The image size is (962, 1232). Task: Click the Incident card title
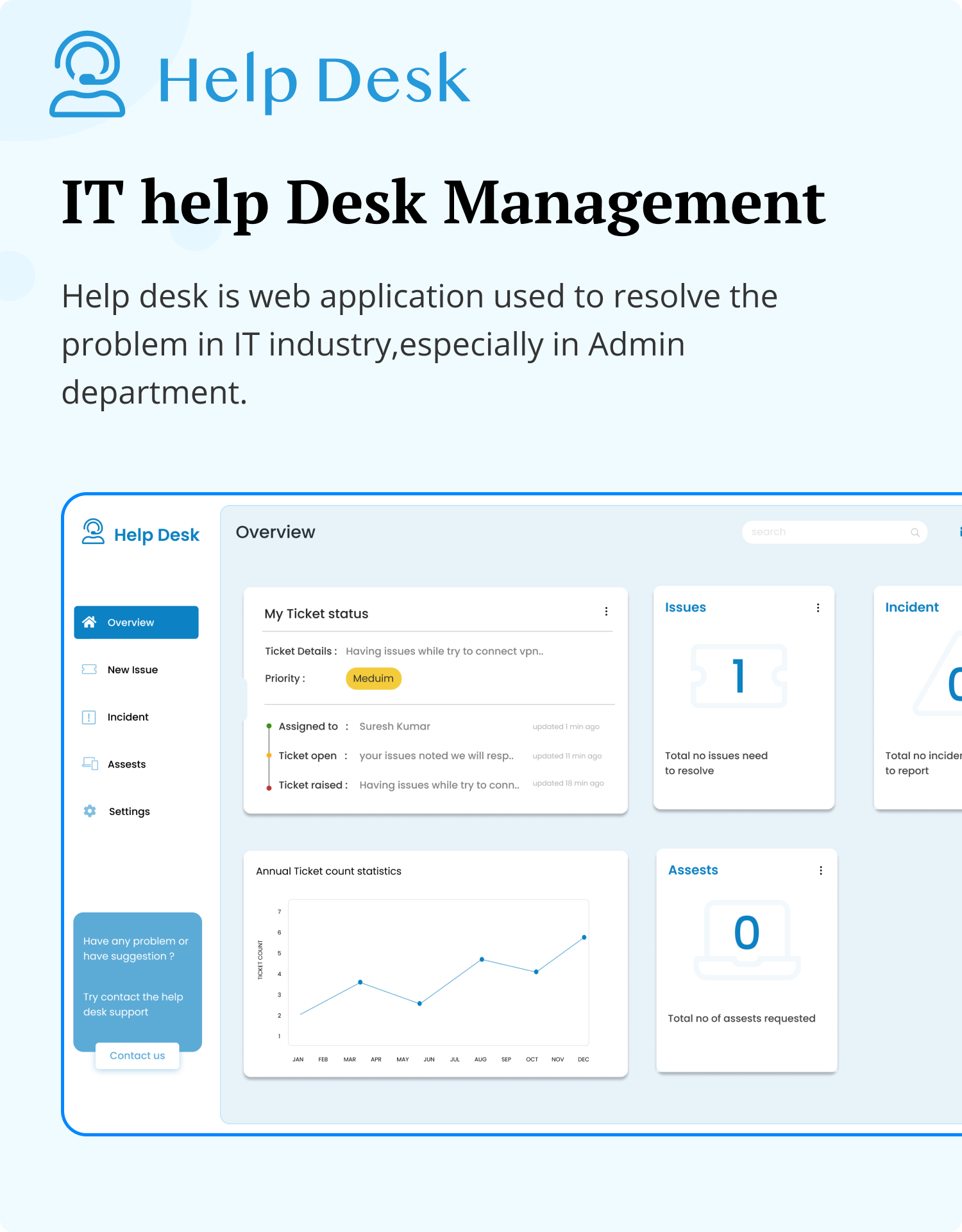911,607
